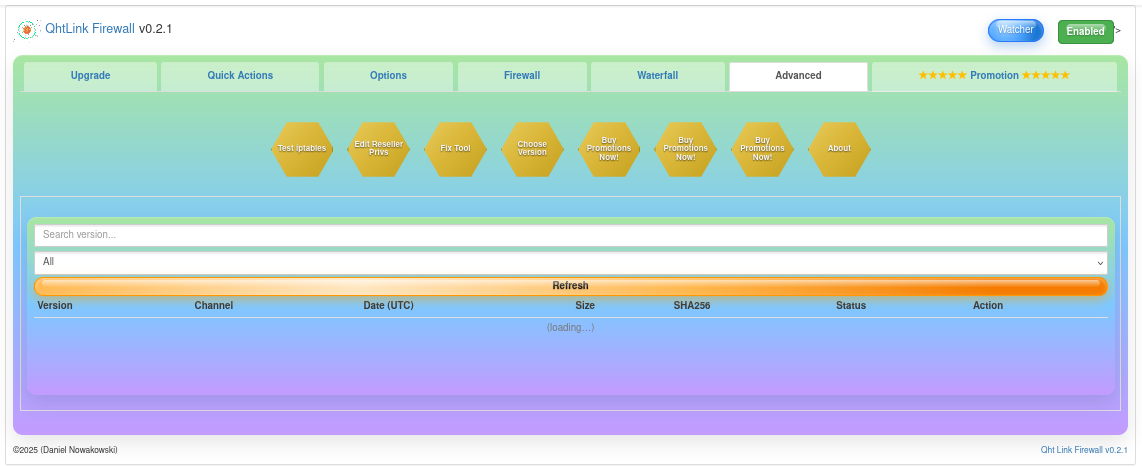1142x467 pixels.
Task: Open the Quick Actions tab
Action: (x=240, y=76)
